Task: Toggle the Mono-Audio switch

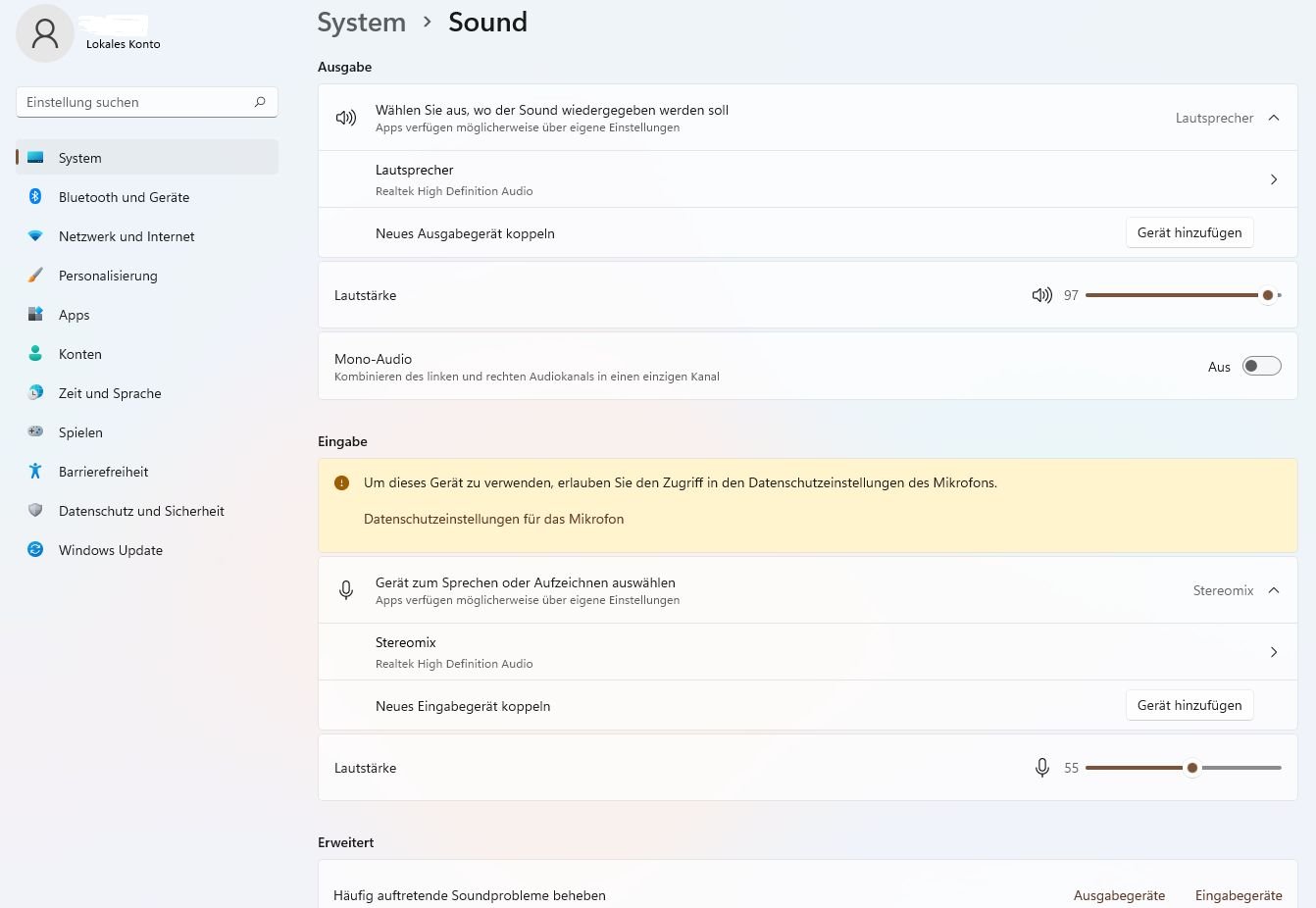Action: coord(1261,367)
